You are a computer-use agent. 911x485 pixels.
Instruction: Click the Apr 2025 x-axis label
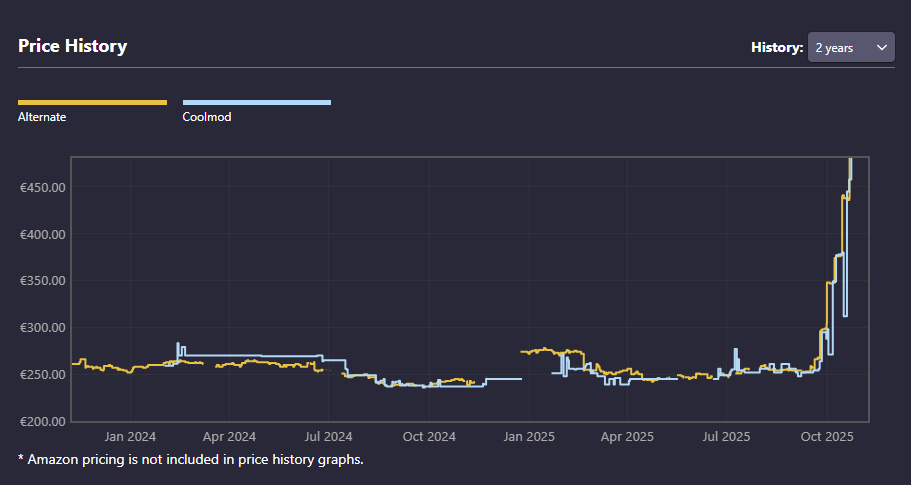(x=627, y=437)
